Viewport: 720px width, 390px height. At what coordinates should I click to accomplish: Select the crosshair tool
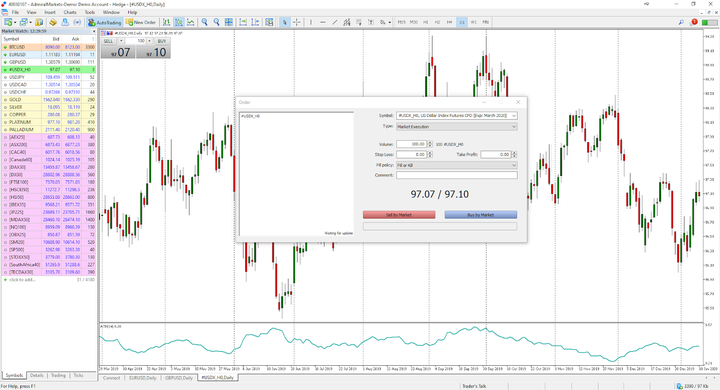297,22
